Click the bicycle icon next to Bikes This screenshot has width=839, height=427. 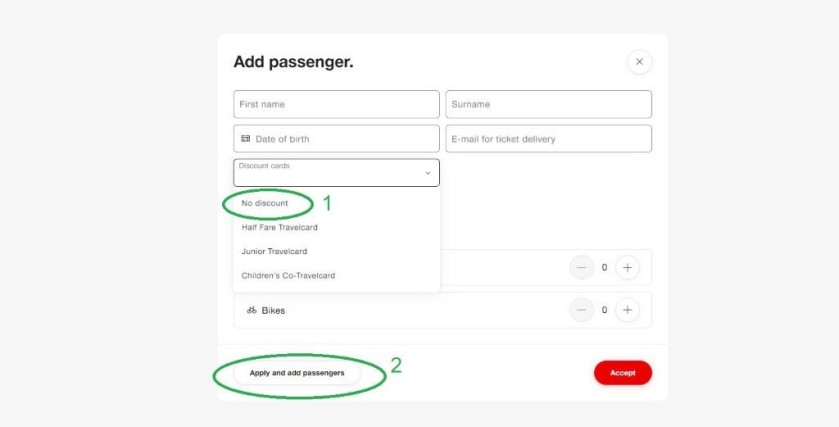[251, 310]
